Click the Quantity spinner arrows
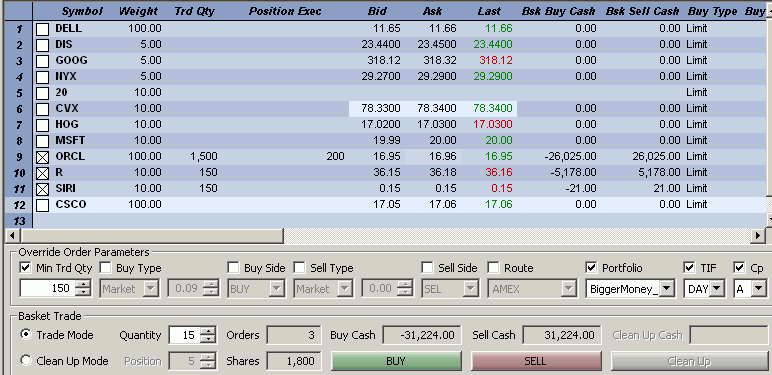The width and height of the screenshot is (772, 375). click(x=208, y=335)
